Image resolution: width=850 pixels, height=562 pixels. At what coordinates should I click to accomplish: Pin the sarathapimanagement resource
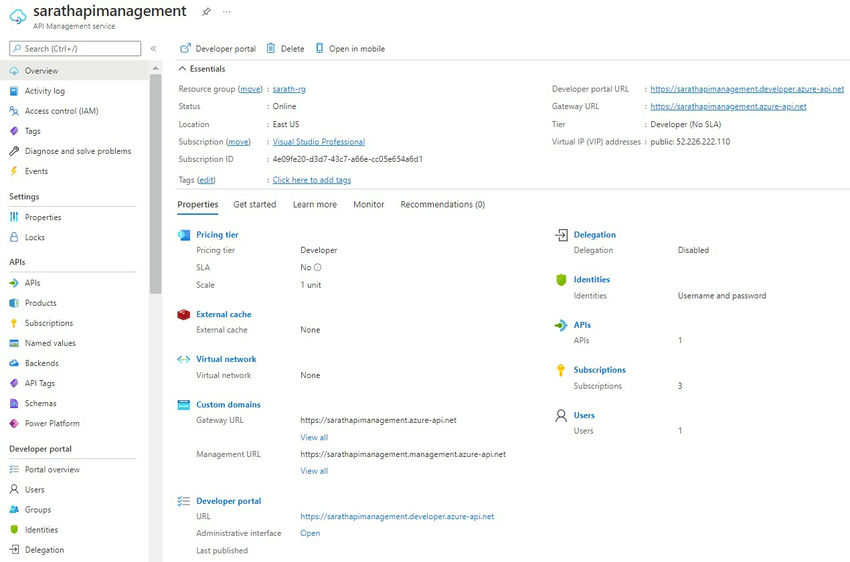point(206,12)
